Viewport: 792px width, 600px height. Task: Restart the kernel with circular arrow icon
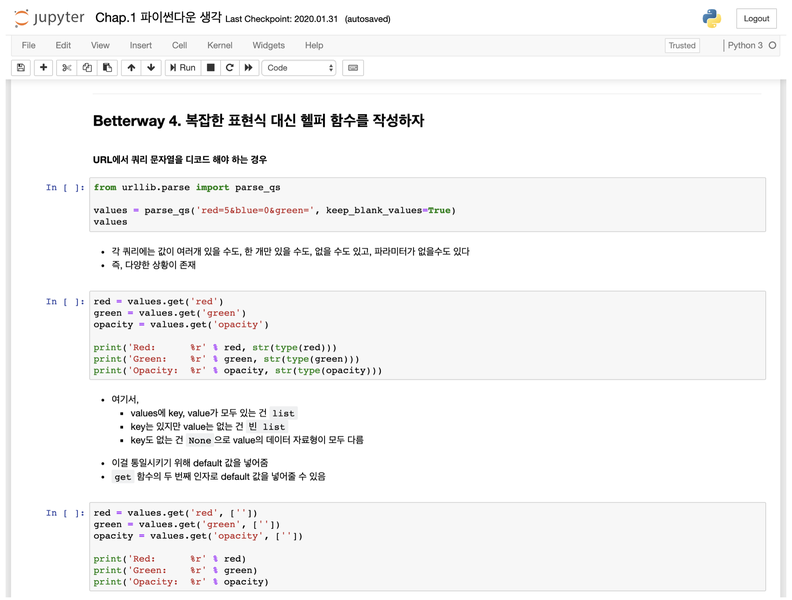tap(229, 68)
